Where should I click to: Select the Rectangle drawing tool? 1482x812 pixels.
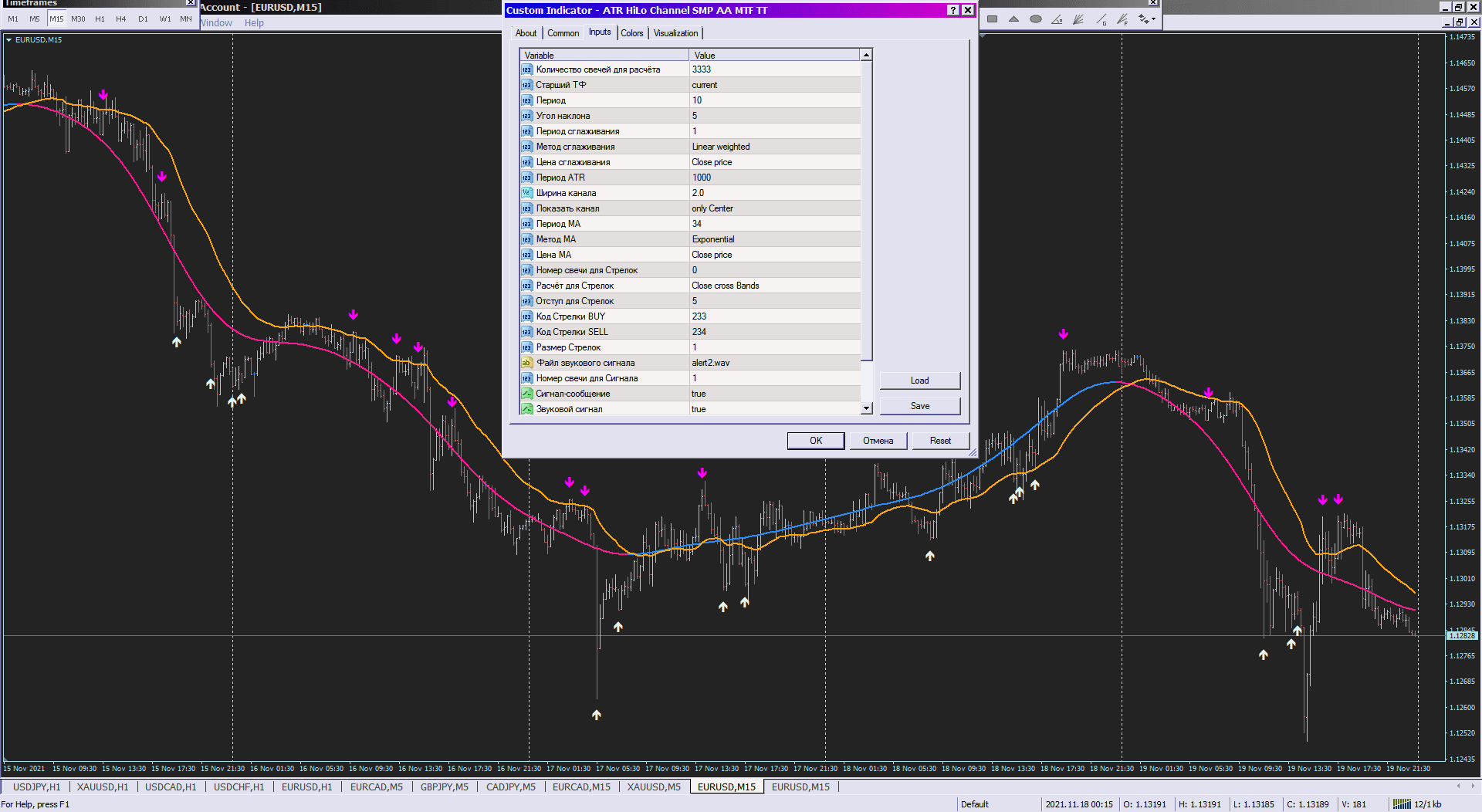[993, 19]
